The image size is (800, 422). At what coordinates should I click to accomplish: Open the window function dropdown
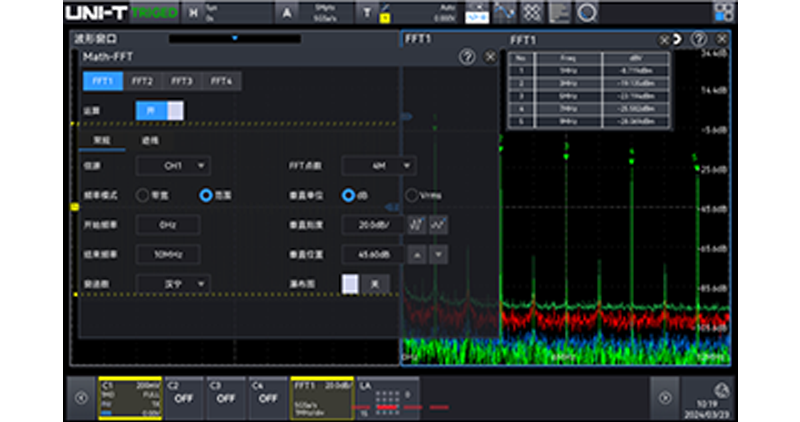click(x=173, y=284)
